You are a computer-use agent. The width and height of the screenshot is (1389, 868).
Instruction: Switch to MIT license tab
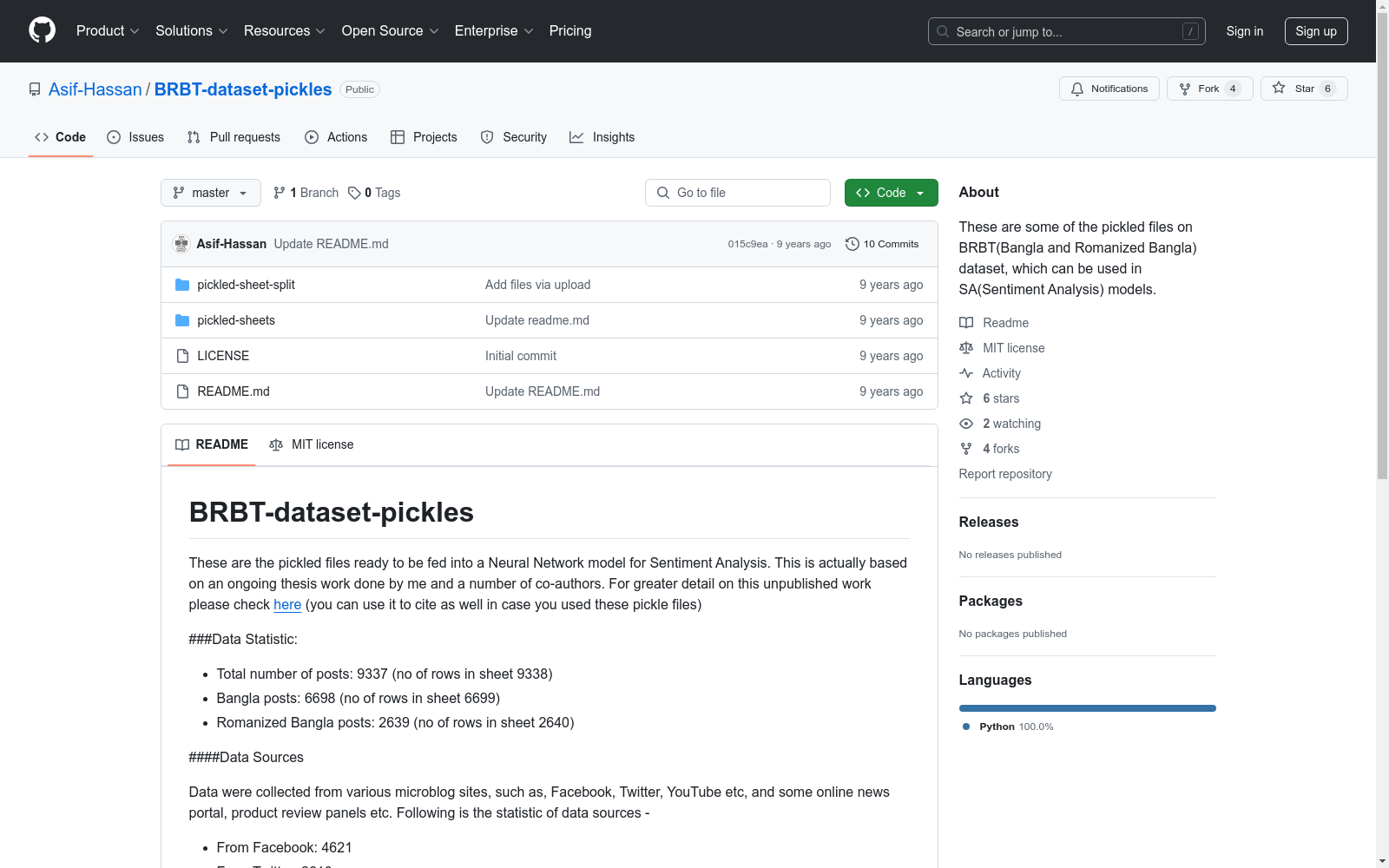click(x=312, y=444)
